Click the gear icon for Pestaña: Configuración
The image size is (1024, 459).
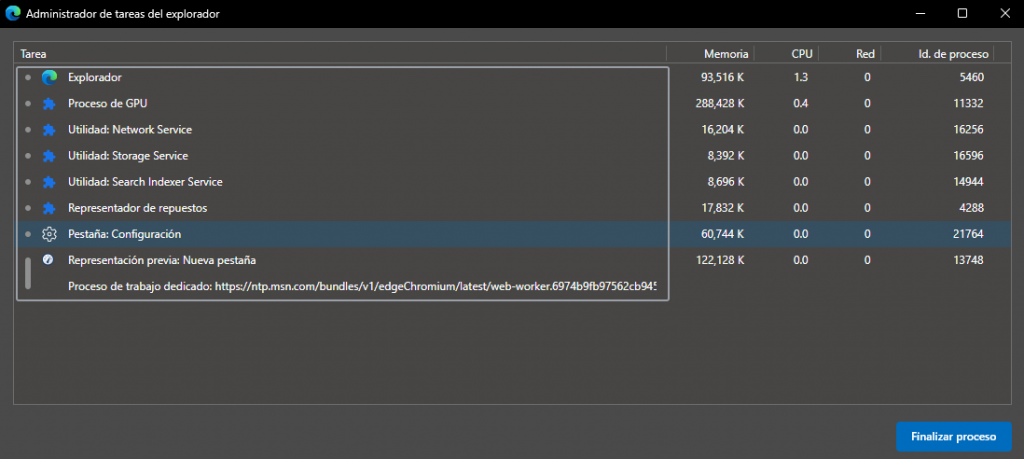(49, 234)
